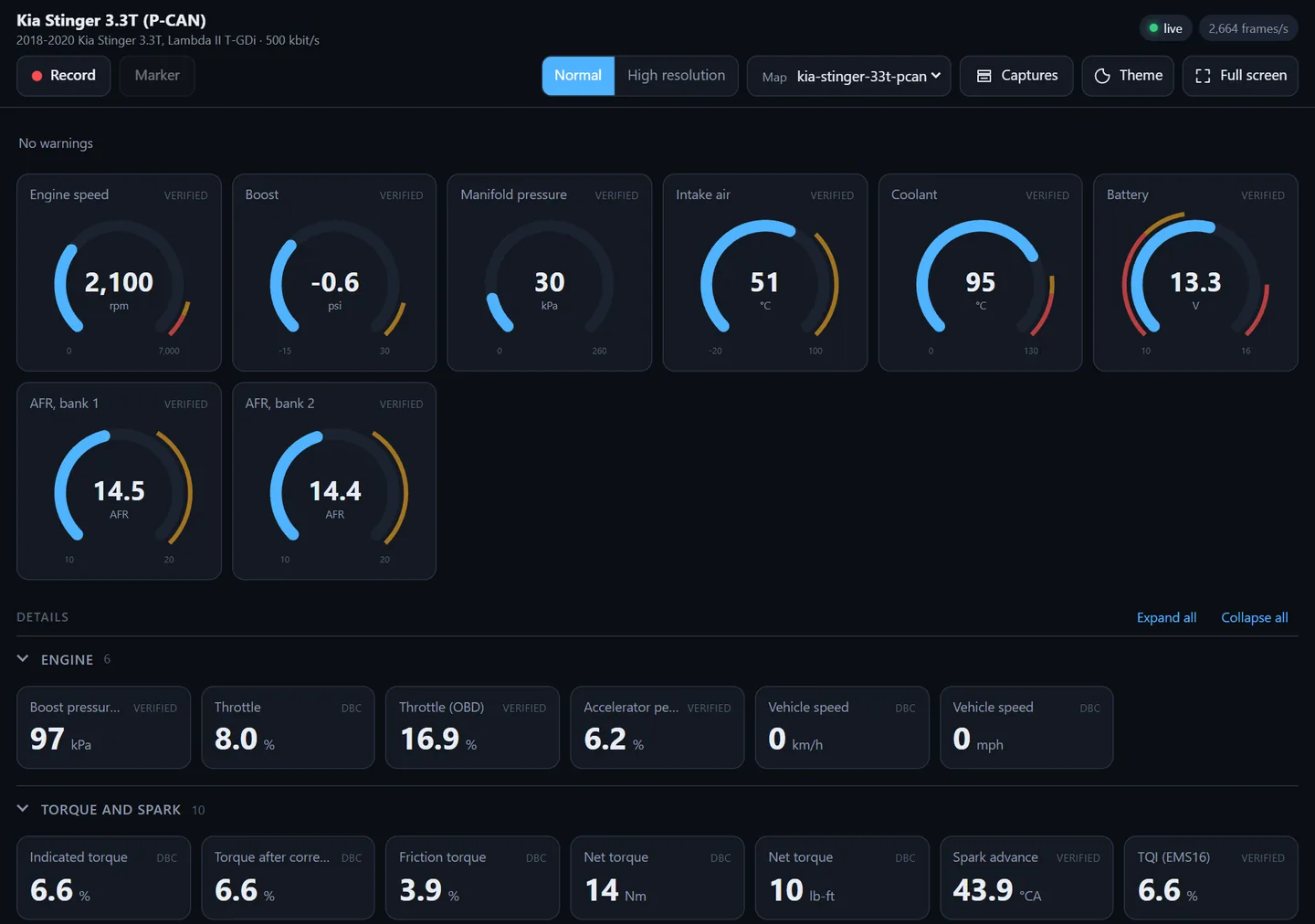The height and width of the screenshot is (924, 1315).
Task: Open the Map selection dropdown
Action: click(x=848, y=76)
